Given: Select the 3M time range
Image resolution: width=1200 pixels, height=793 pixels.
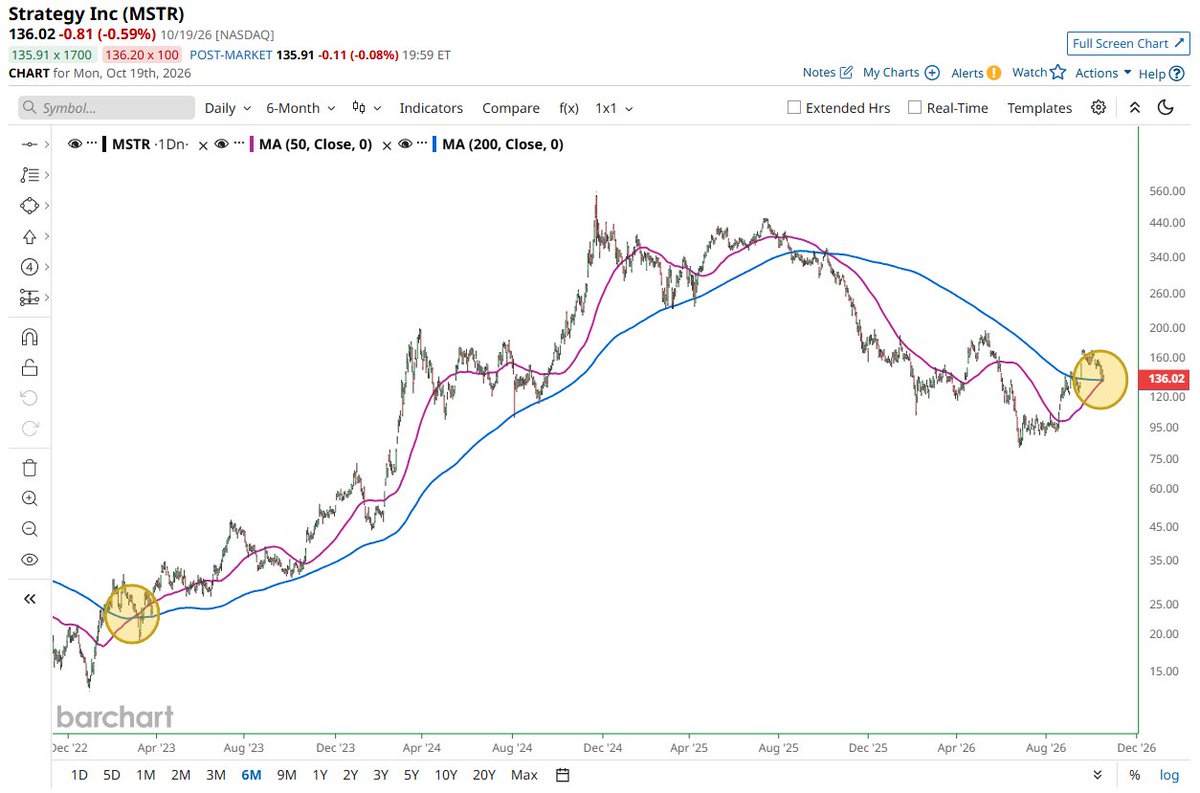Looking at the screenshot, I should point(215,775).
